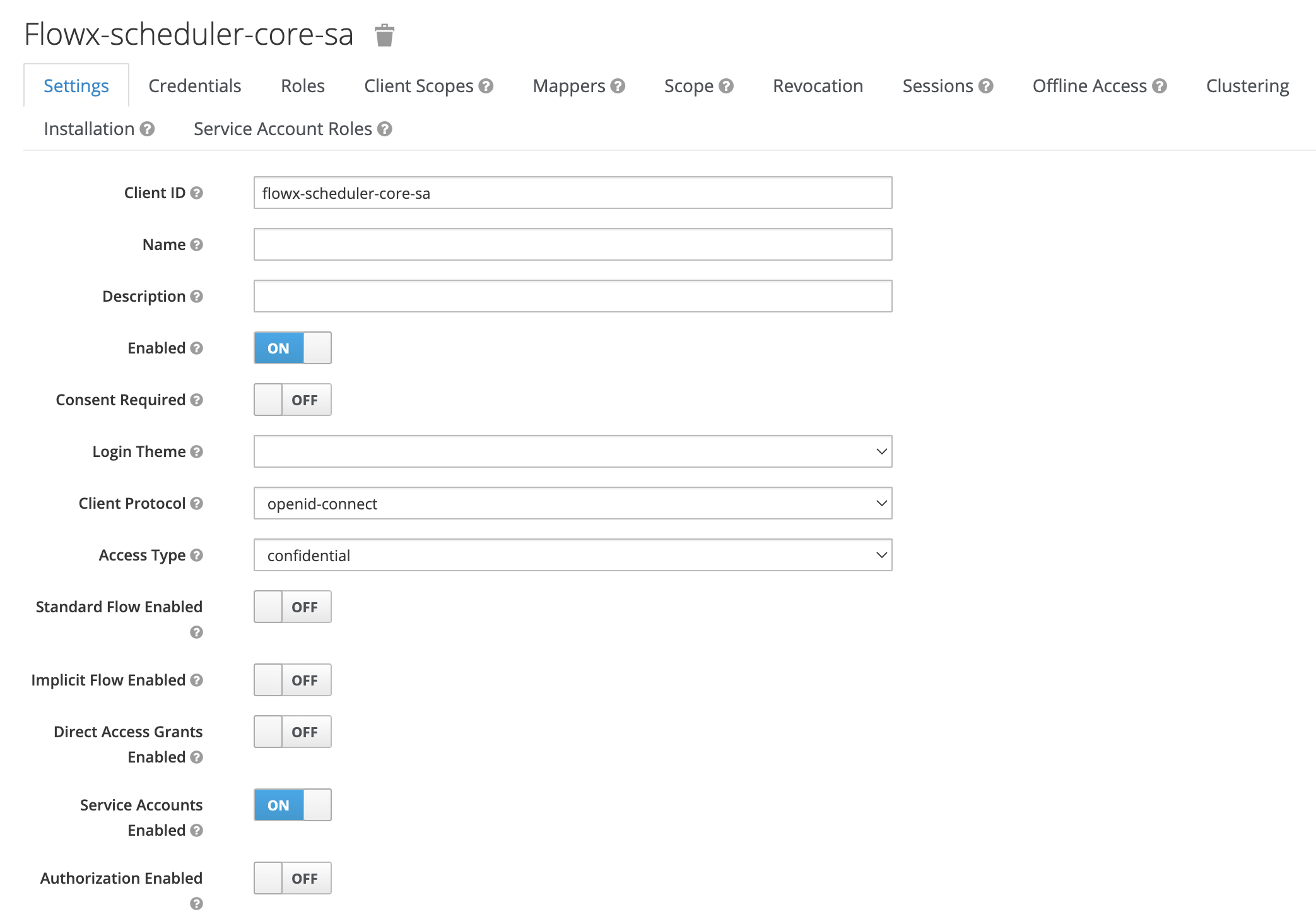This screenshot has width=1316, height=914.
Task: Open Scope tab help icon
Action: tap(726, 86)
